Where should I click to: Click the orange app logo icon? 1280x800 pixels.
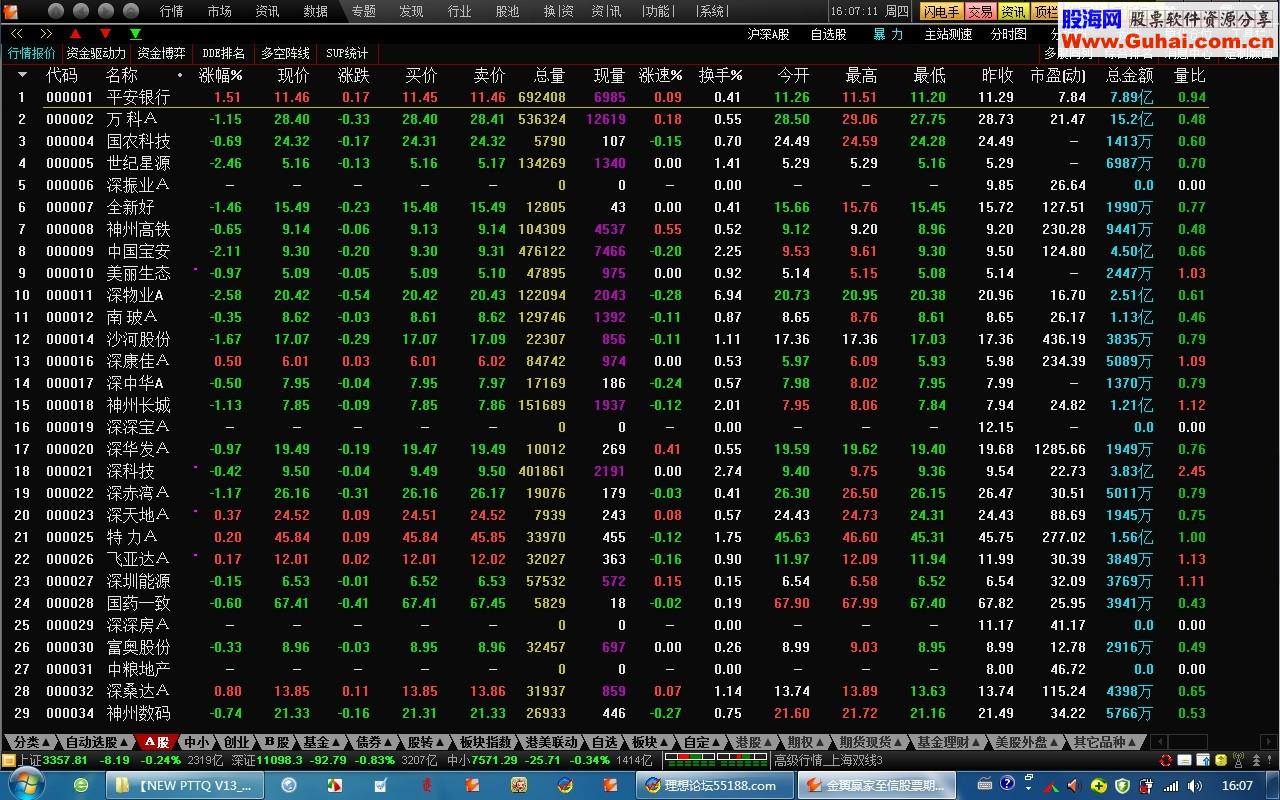pos(13,11)
